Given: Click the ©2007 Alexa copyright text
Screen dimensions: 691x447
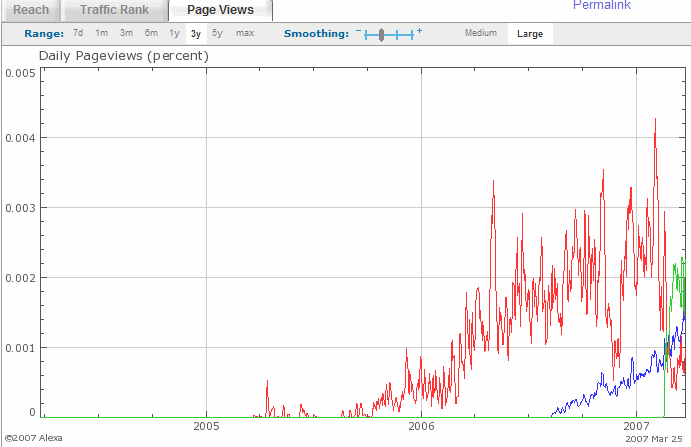Looking at the screenshot, I should (x=33, y=438).
